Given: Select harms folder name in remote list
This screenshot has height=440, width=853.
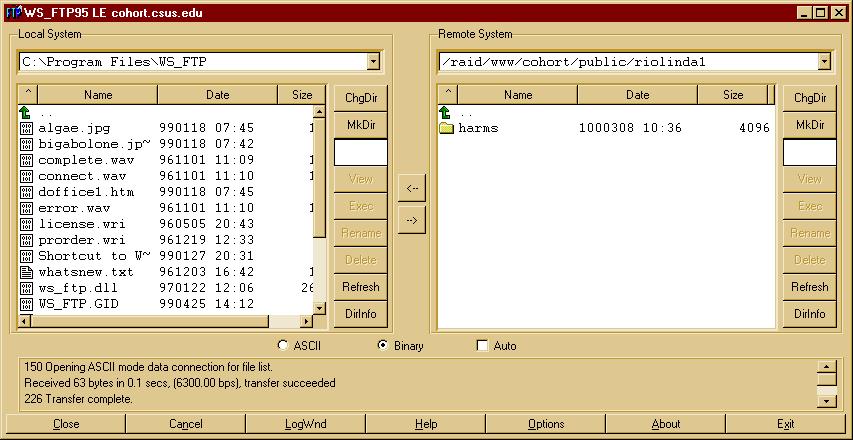Looking at the screenshot, I should pos(478,128).
